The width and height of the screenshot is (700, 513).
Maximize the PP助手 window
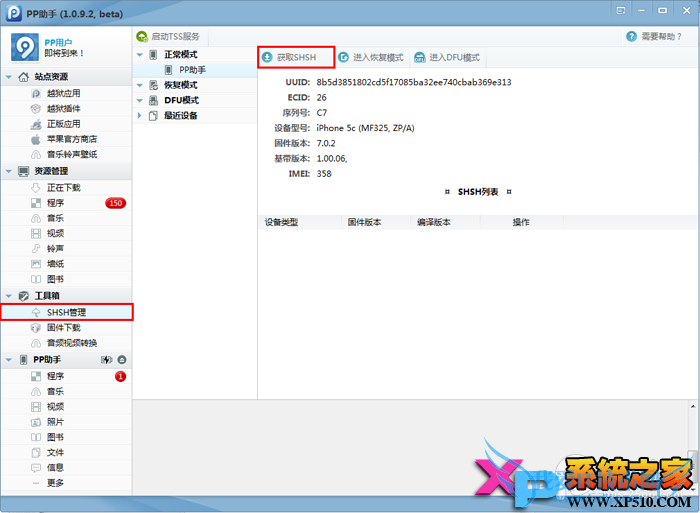662,10
